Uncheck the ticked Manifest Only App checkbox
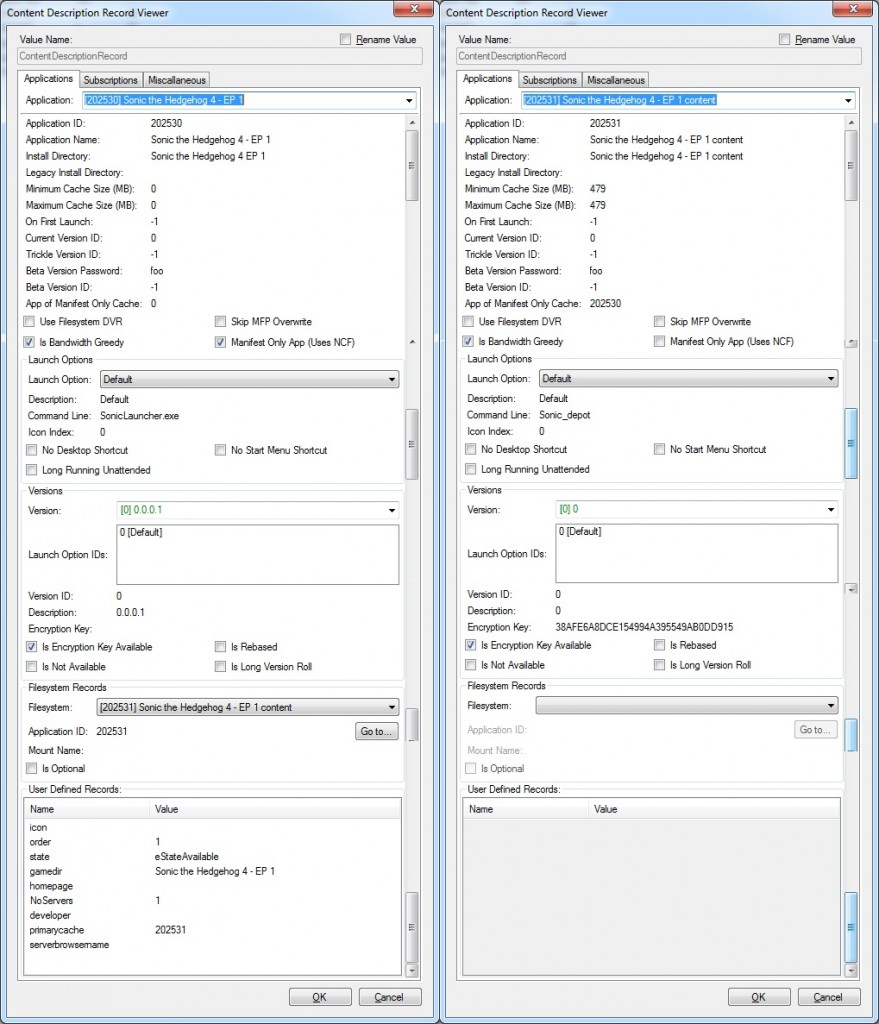This screenshot has height=1024, width=879. point(221,342)
